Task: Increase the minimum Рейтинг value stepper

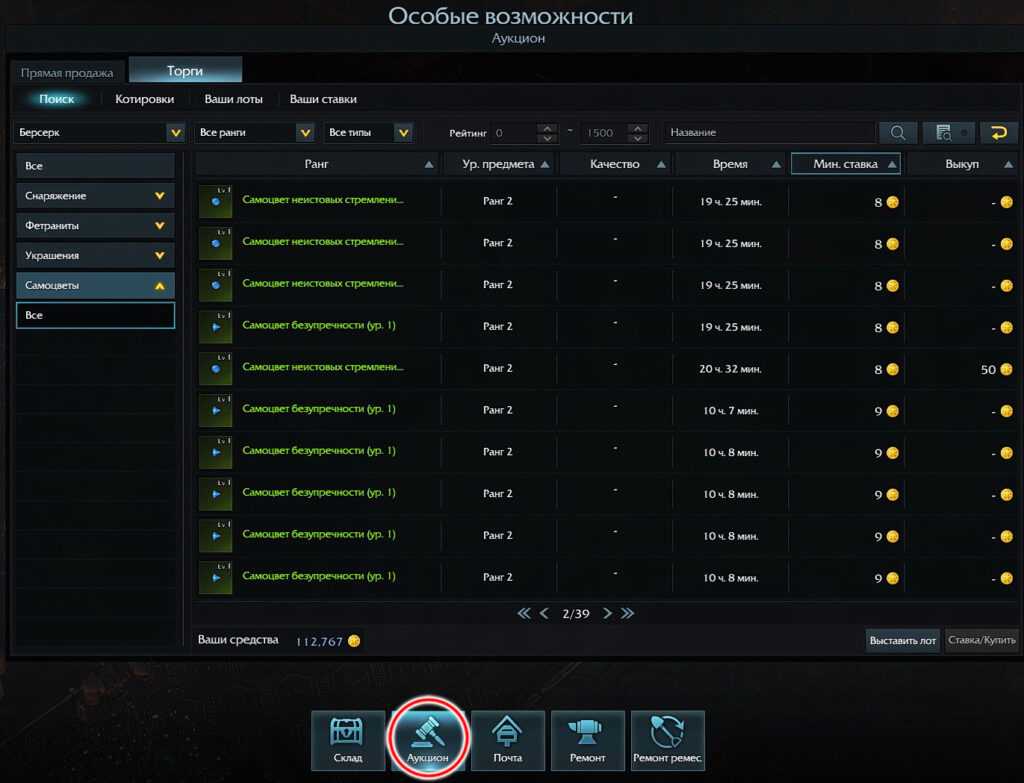Action: click(x=546, y=128)
